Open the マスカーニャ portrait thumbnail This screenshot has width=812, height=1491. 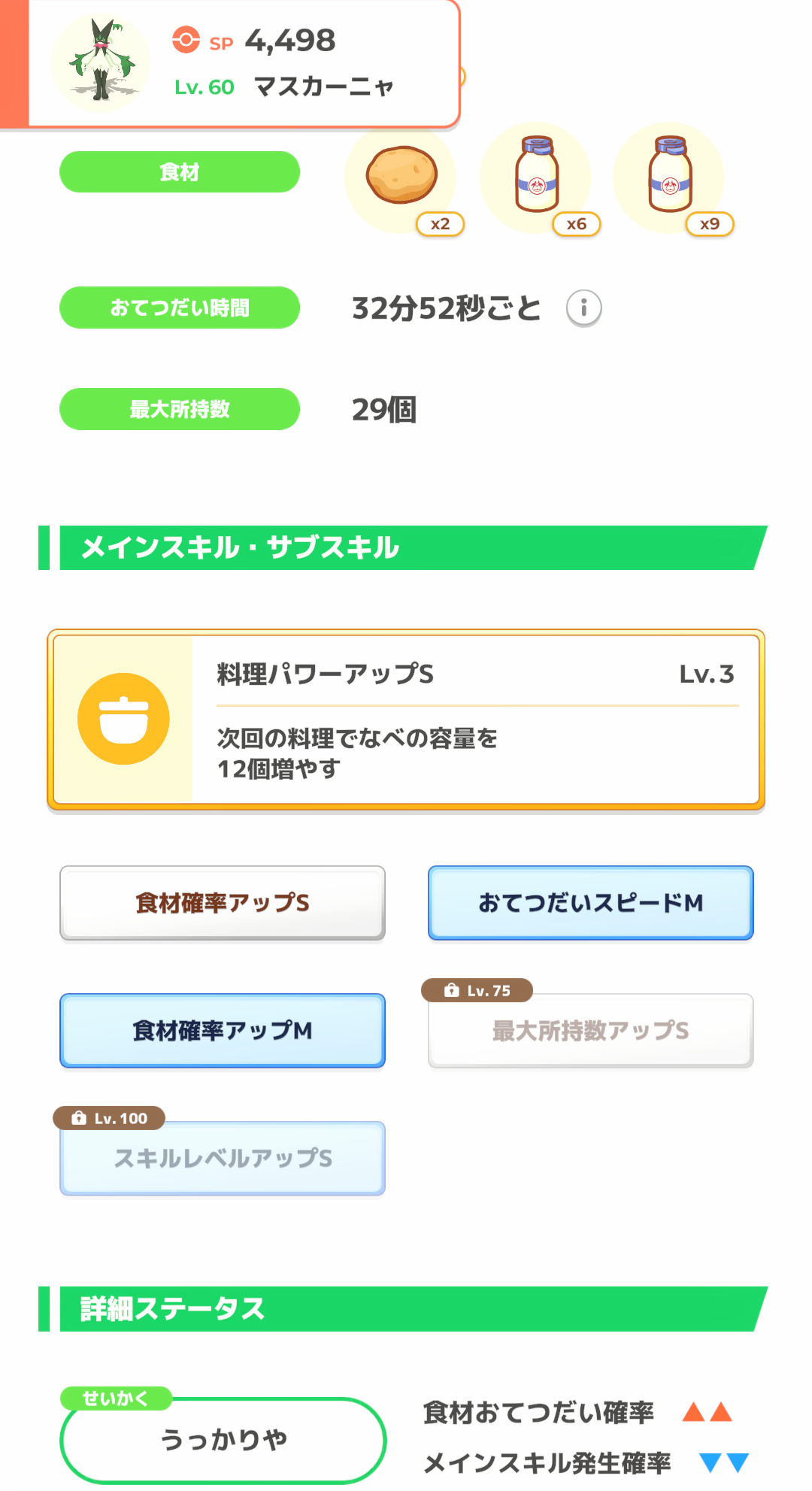[x=101, y=62]
